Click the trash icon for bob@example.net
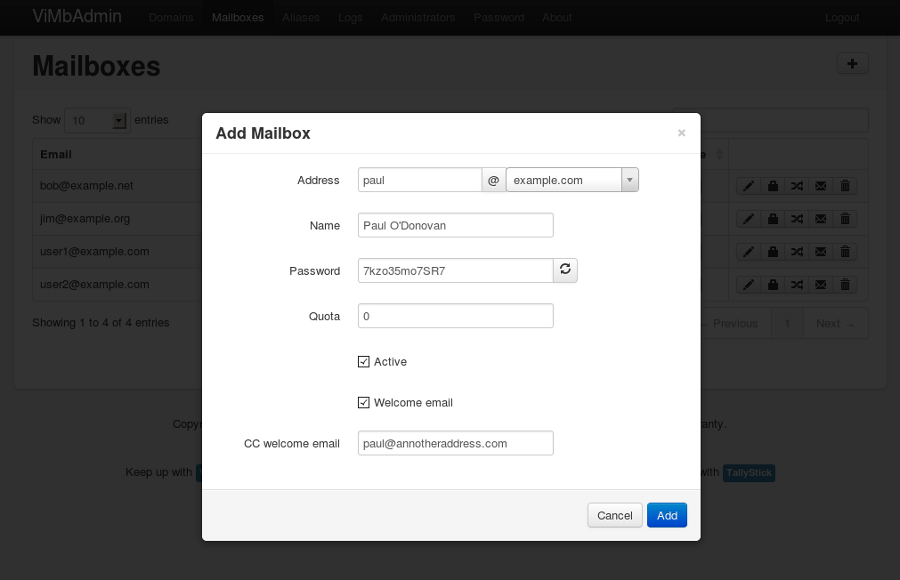The height and width of the screenshot is (580, 900). pyautogui.click(x=844, y=186)
